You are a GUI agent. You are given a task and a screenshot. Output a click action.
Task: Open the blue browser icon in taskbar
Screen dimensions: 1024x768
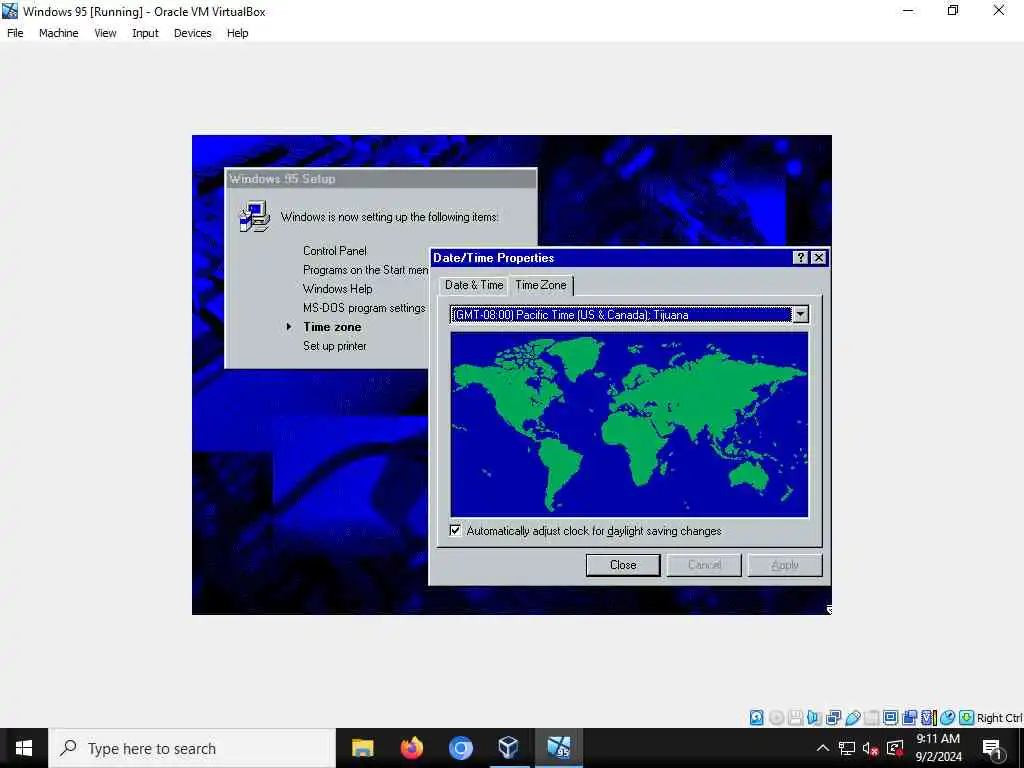click(x=460, y=748)
